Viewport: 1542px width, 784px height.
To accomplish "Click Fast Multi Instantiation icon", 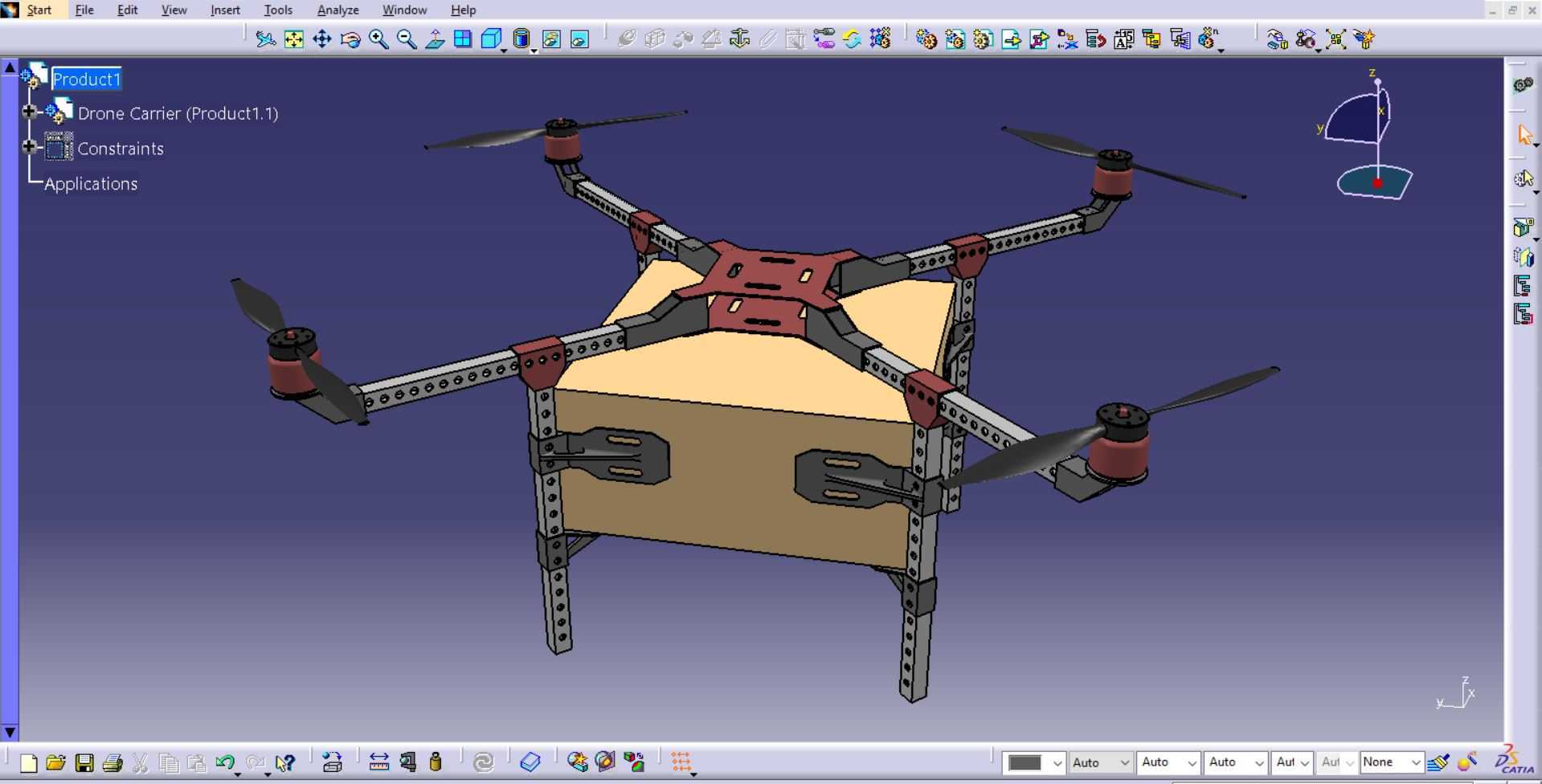I will tap(1208, 39).
